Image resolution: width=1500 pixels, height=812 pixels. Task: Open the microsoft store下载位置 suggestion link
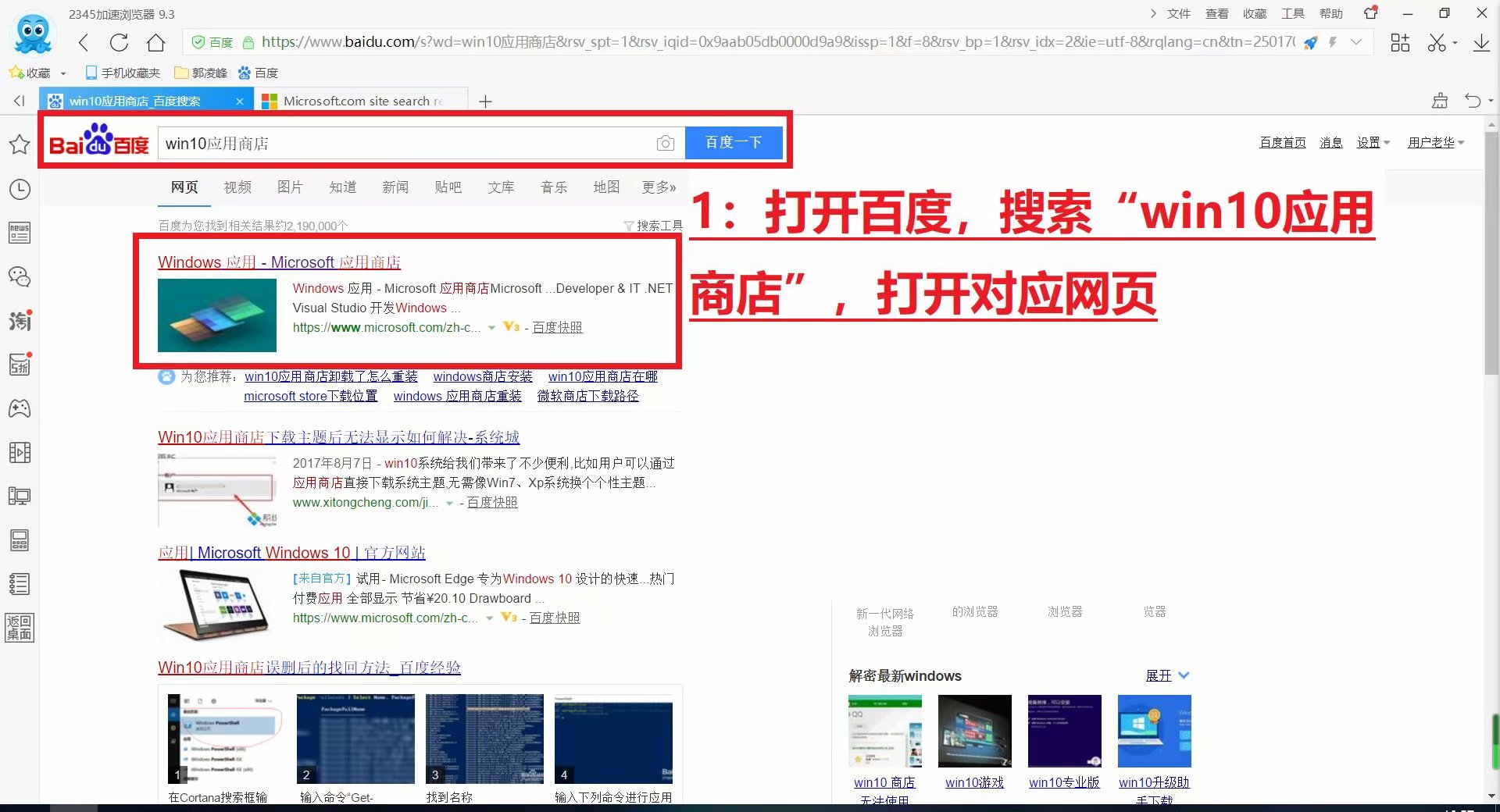tap(310, 397)
